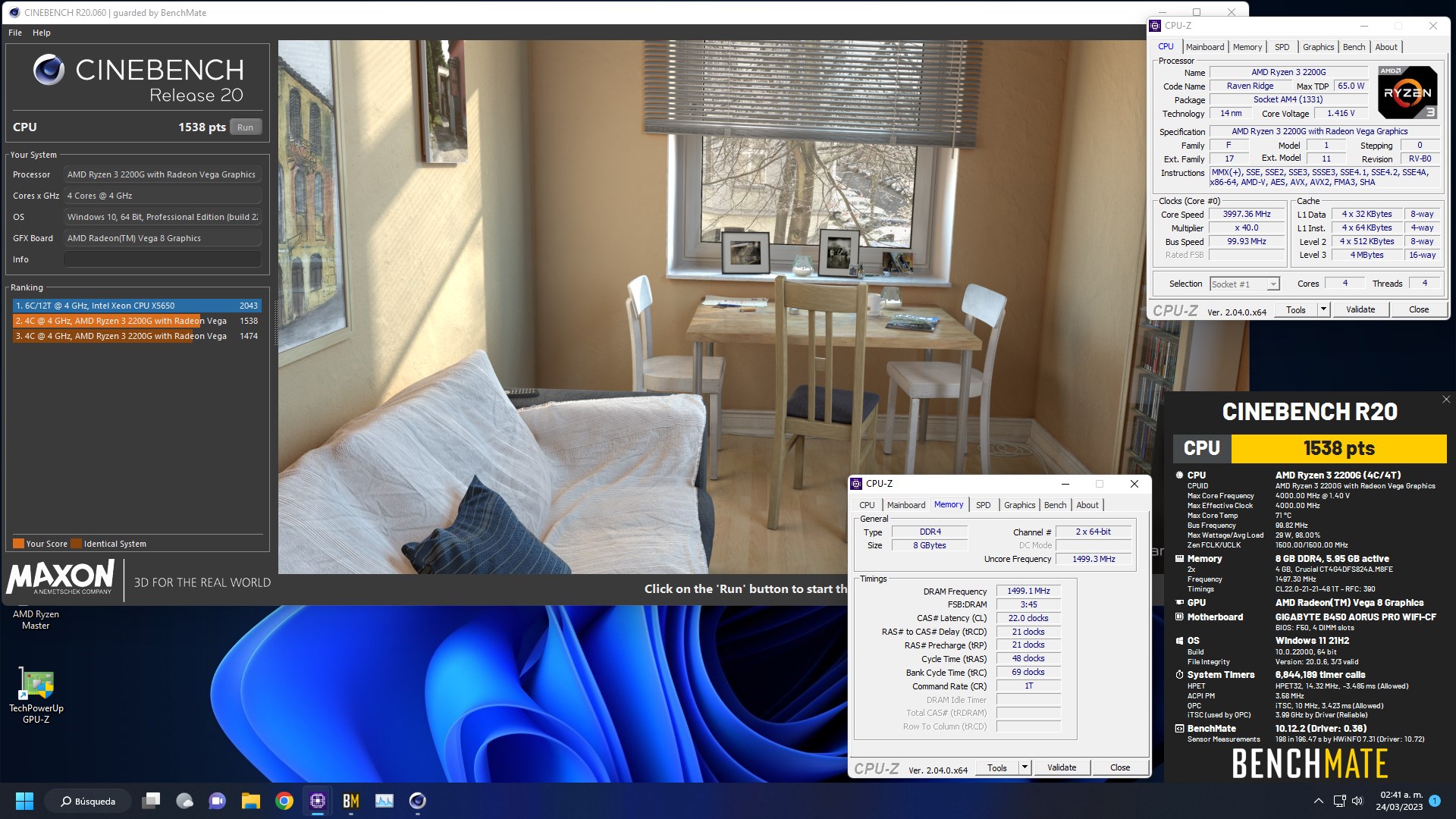Open SPD tab in upper CPU-Z window

(1282, 47)
